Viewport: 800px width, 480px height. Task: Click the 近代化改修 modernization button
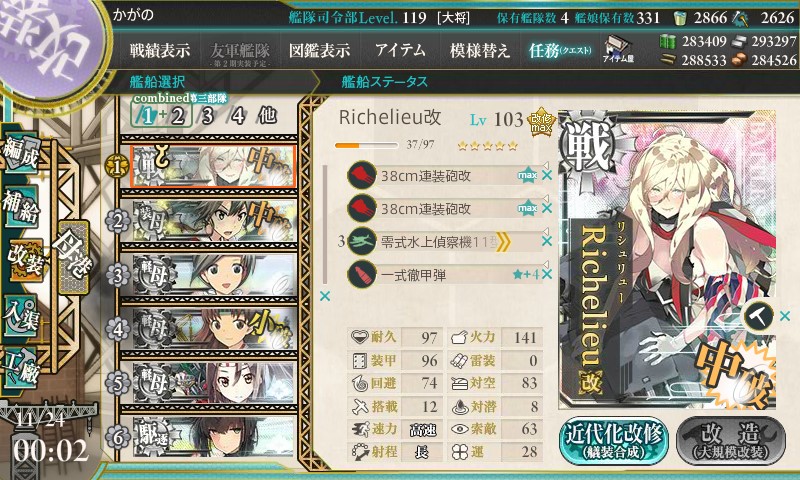point(613,441)
